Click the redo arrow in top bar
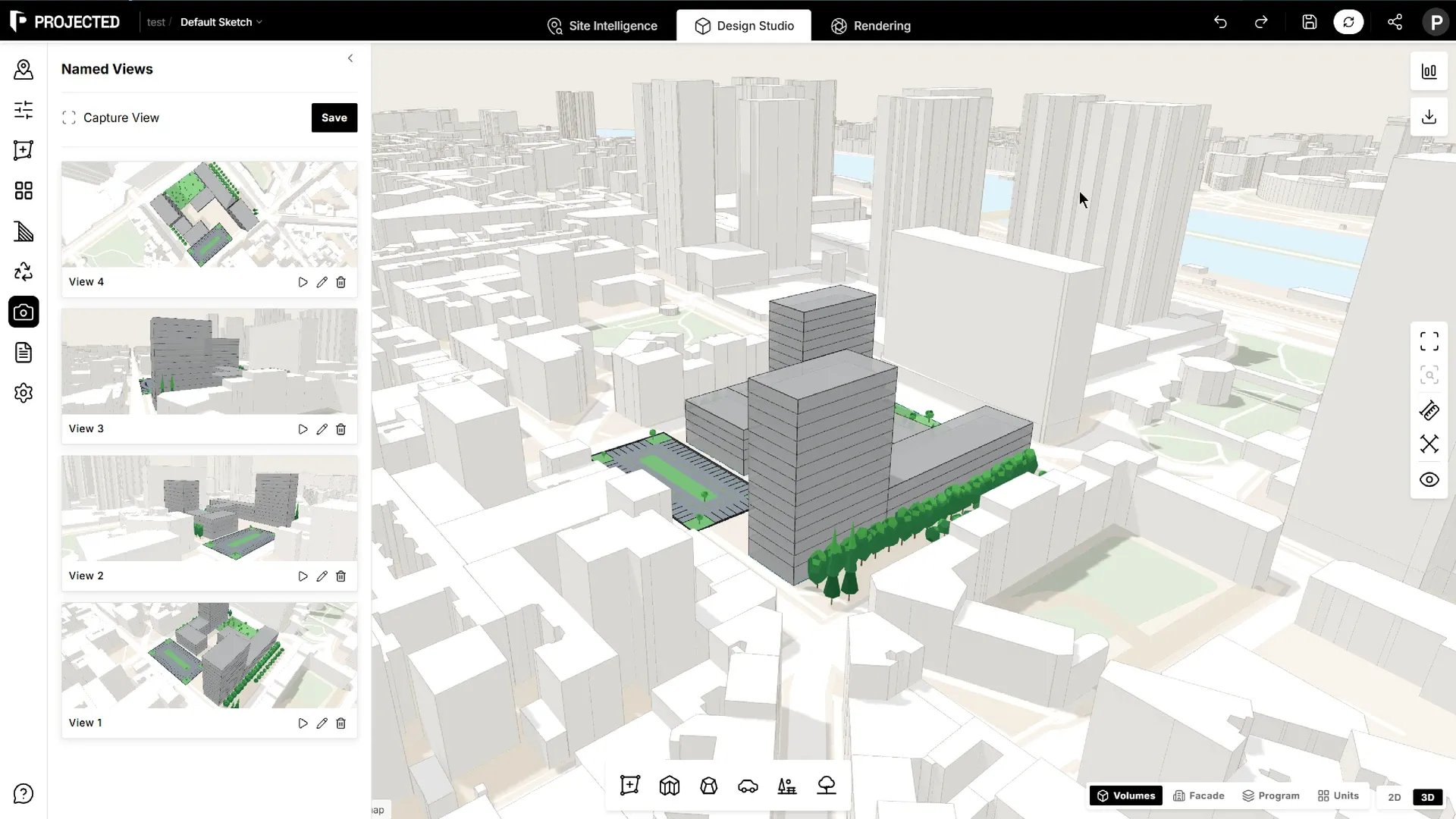This screenshot has width=1456, height=819. click(1261, 22)
